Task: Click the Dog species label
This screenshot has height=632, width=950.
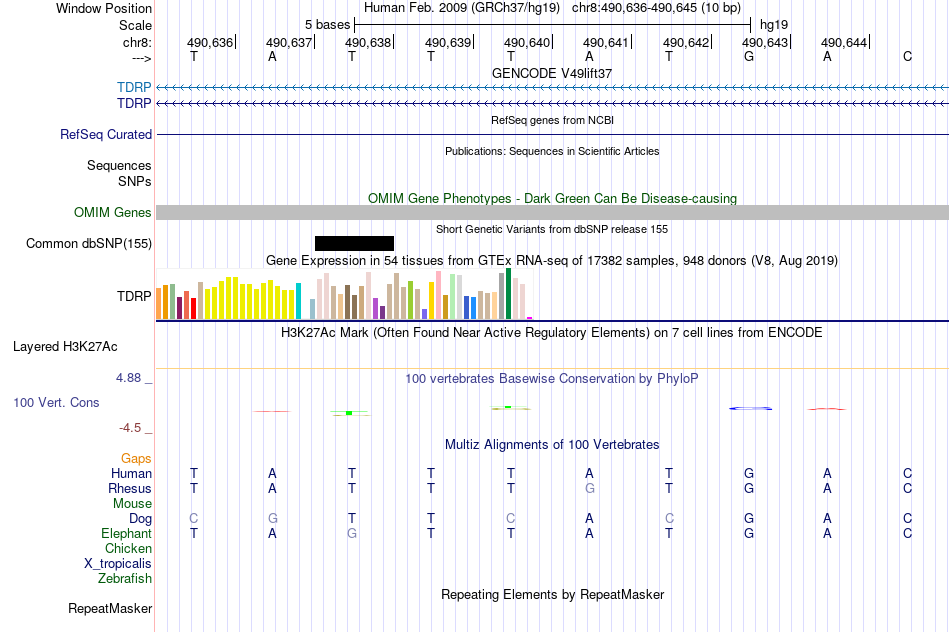Action: 140,519
